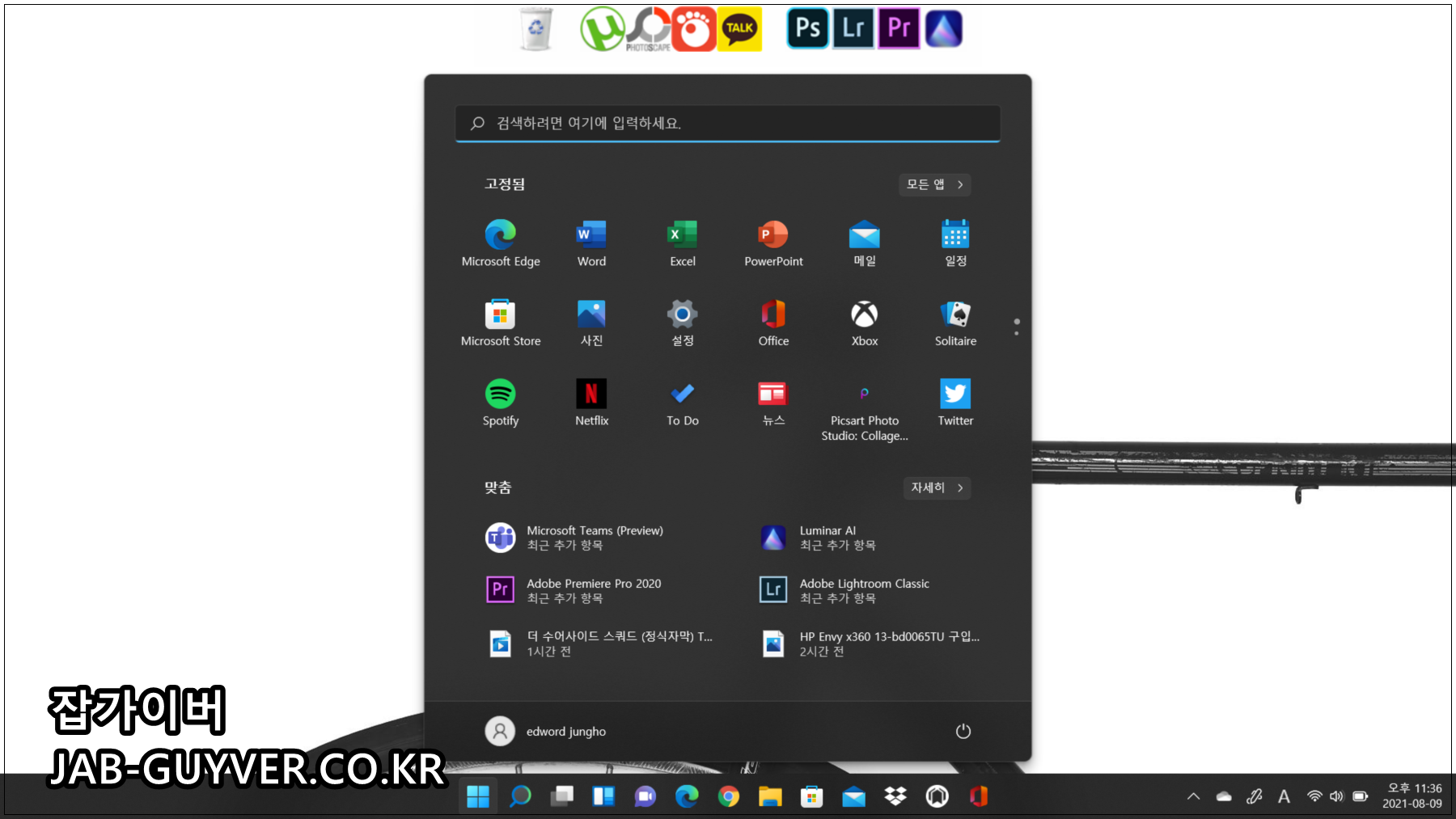
Task: Open Excel in the pinned section
Action: [683, 243]
